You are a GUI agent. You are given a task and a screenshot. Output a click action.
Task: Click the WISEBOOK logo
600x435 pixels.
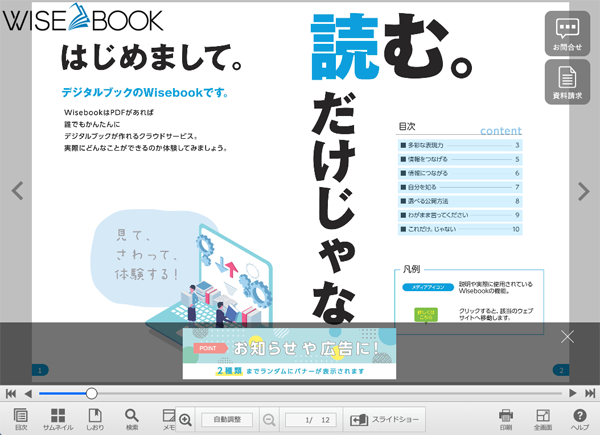[83, 17]
